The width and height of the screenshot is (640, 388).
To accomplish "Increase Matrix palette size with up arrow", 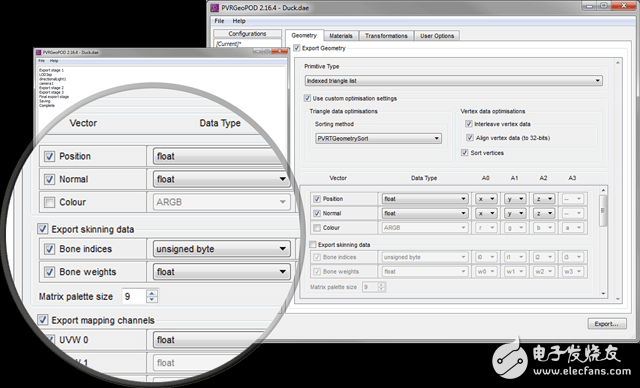I will pyautogui.click(x=381, y=284).
